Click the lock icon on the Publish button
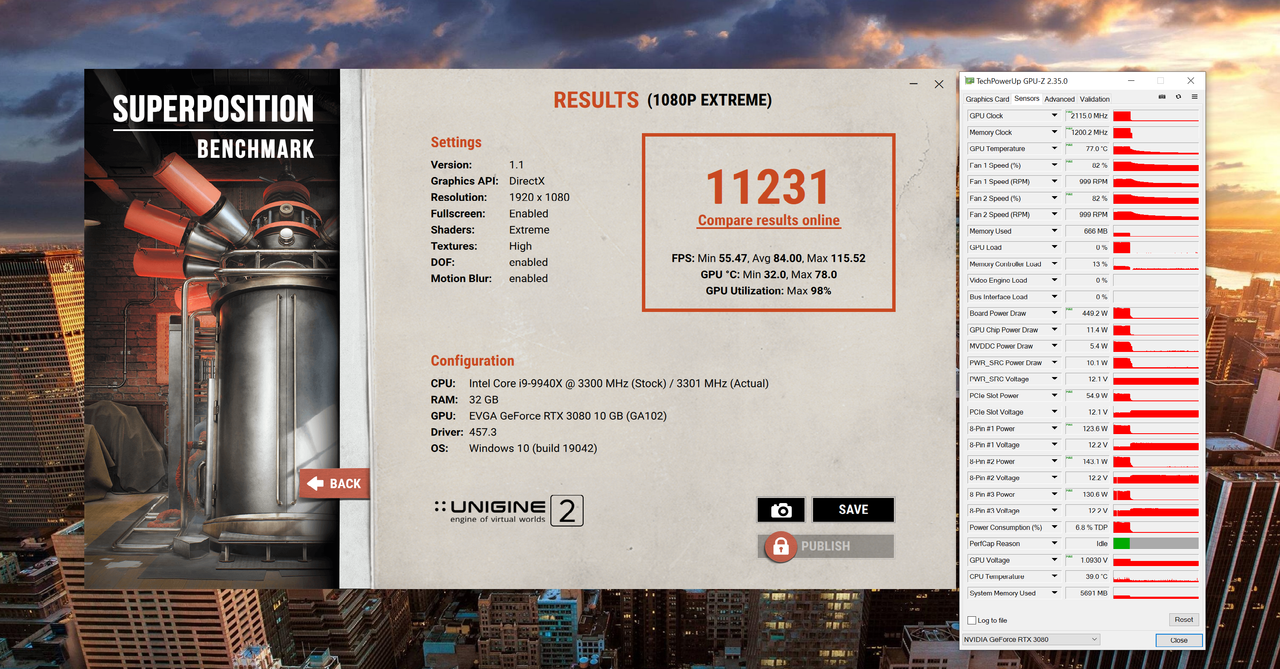 [780, 546]
